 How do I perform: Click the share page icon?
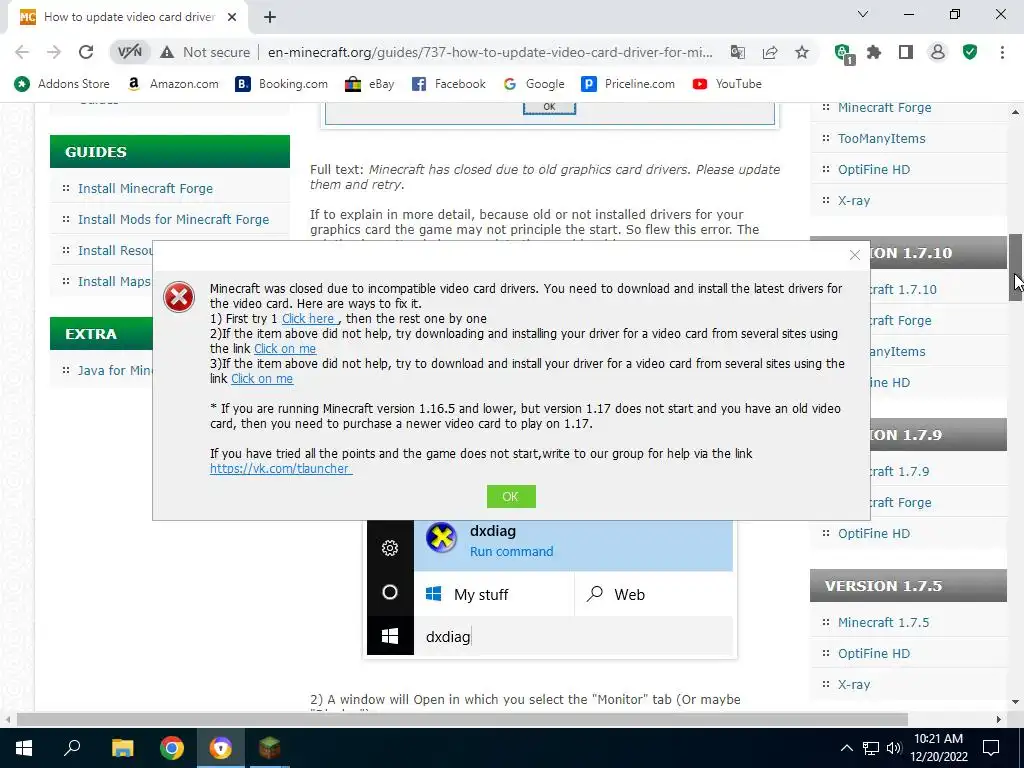[770, 52]
